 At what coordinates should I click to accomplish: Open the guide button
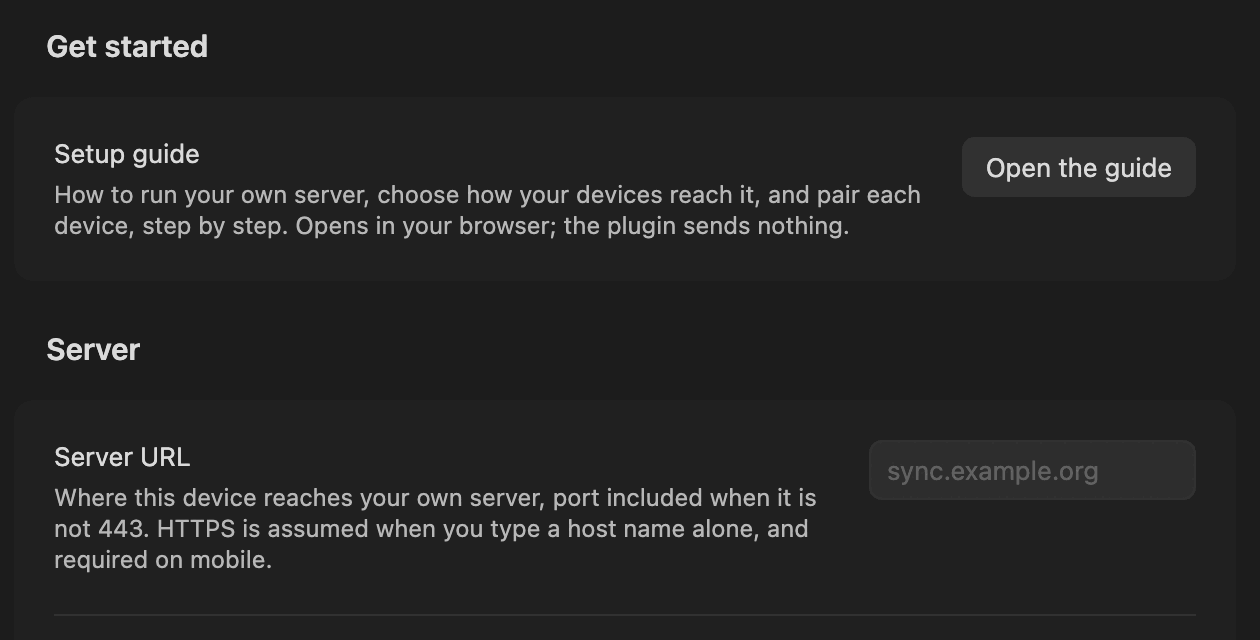coord(1078,167)
